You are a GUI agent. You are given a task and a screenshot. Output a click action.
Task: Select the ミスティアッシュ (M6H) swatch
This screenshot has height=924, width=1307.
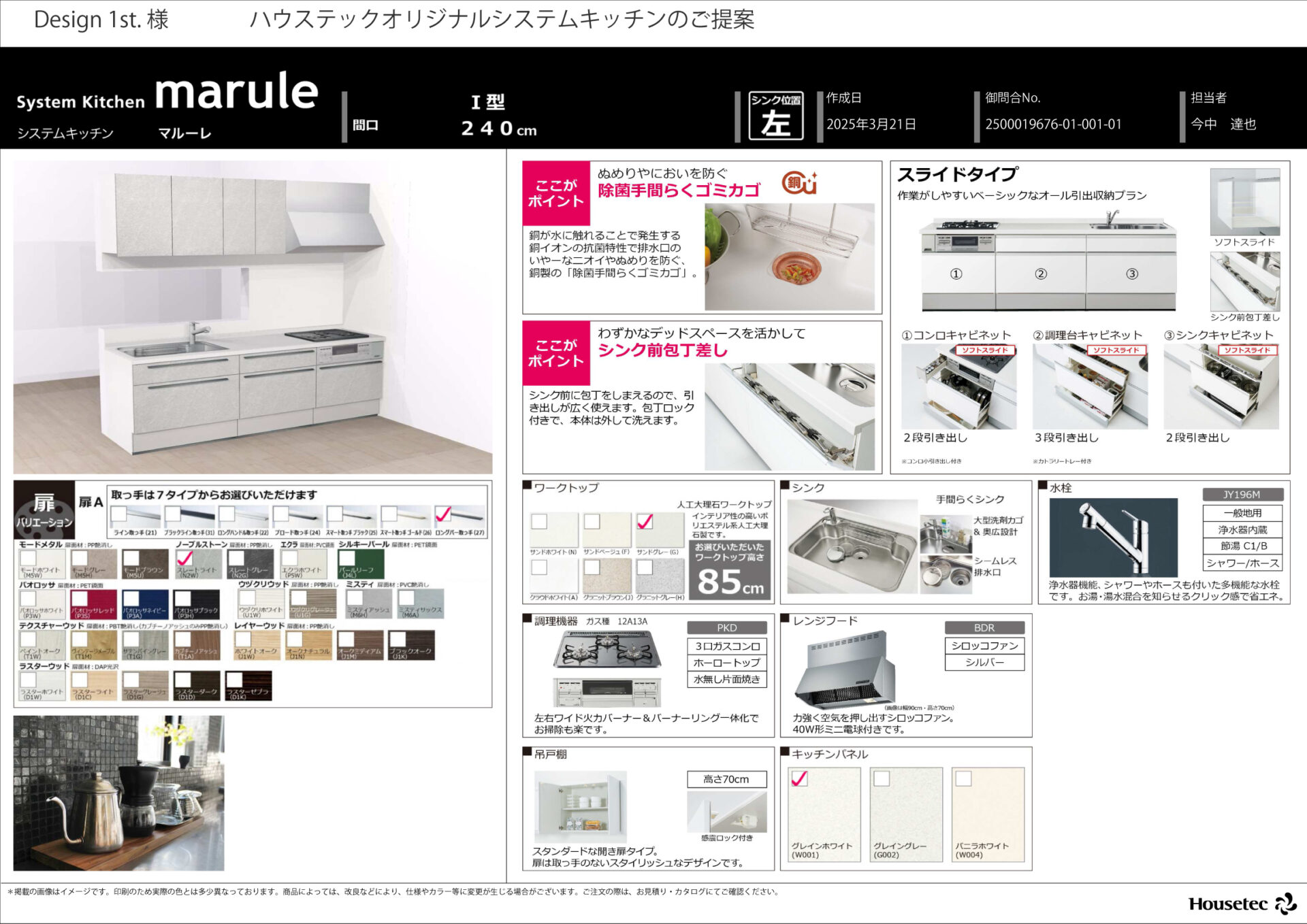point(368,604)
